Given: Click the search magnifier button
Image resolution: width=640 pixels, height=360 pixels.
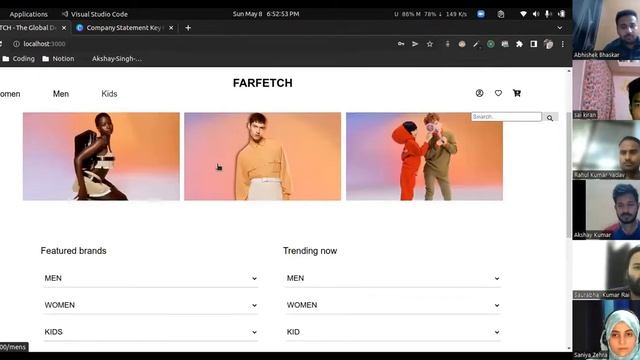Looking at the screenshot, I should (550, 118).
